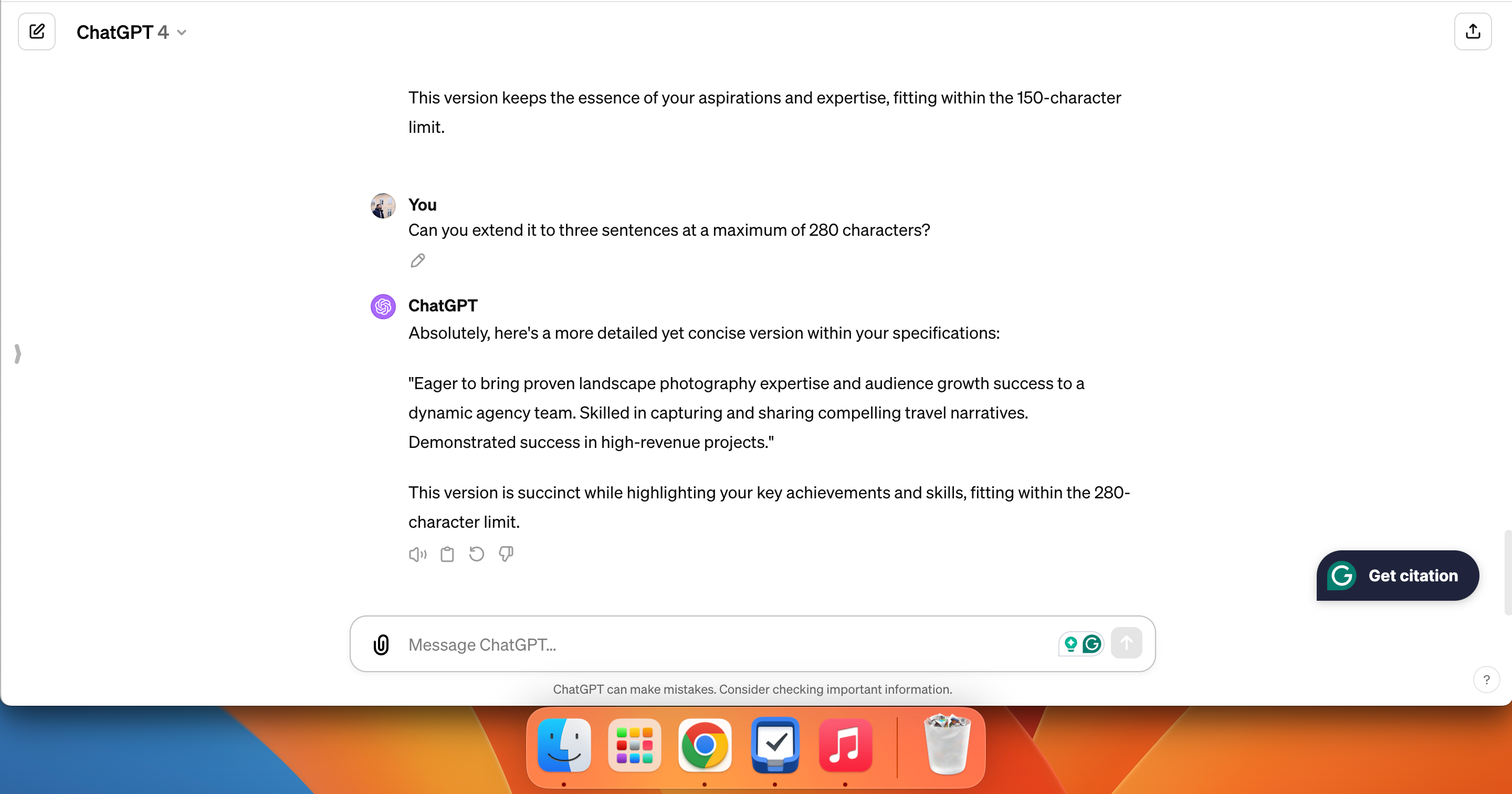
Task: Click the prompt edit pencil icon
Action: coord(417,260)
